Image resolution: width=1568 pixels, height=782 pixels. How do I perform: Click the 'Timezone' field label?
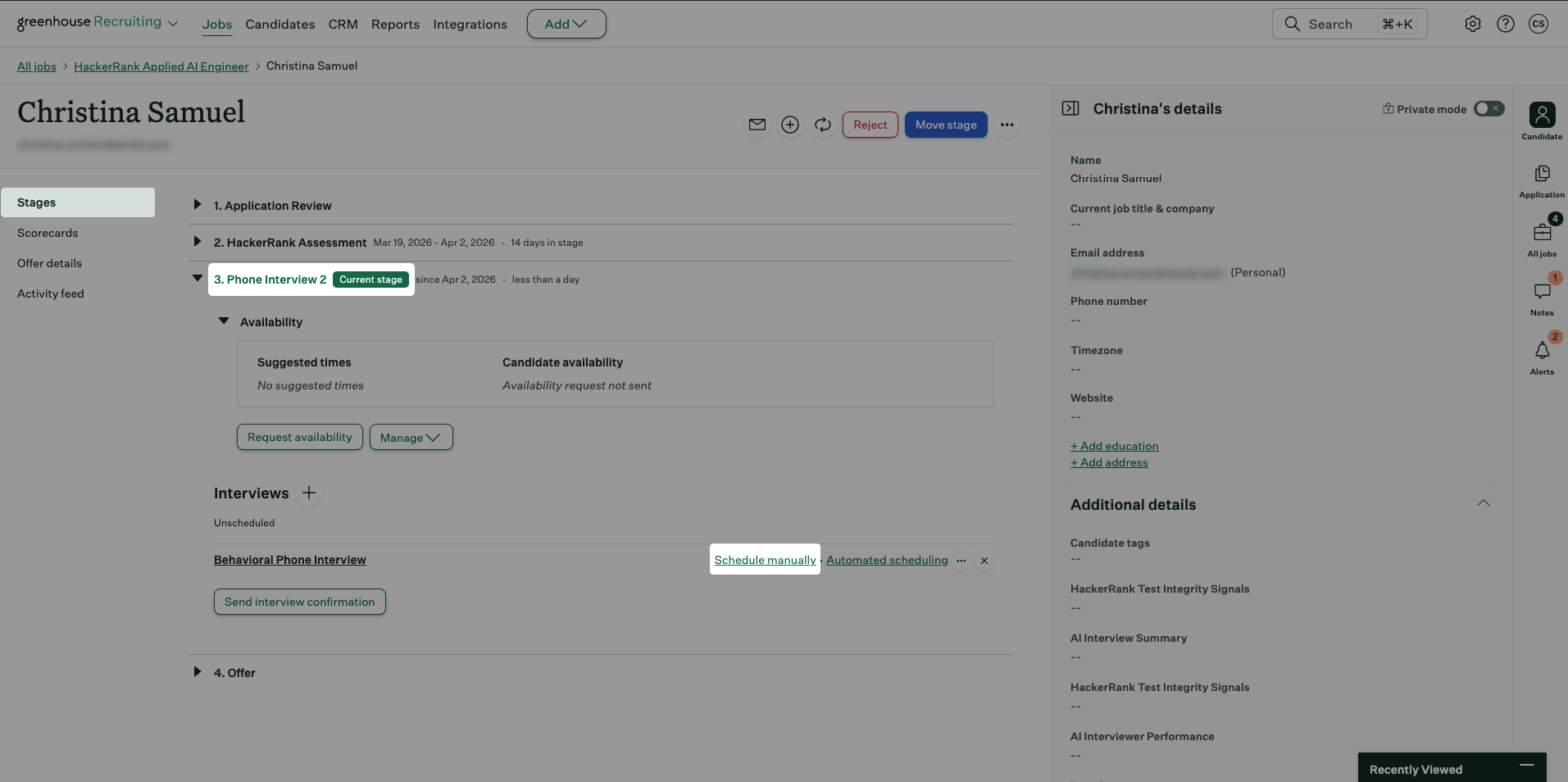click(x=1097, y=350)
